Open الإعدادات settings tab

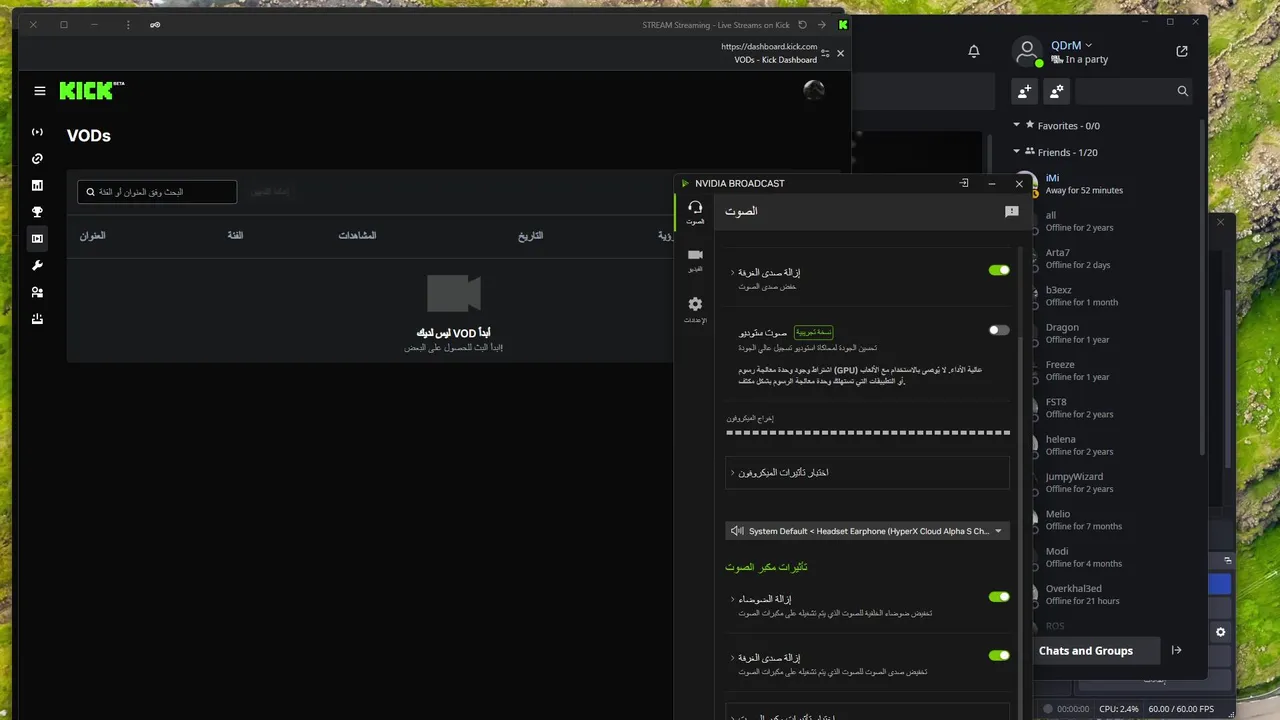click(695, 309)
